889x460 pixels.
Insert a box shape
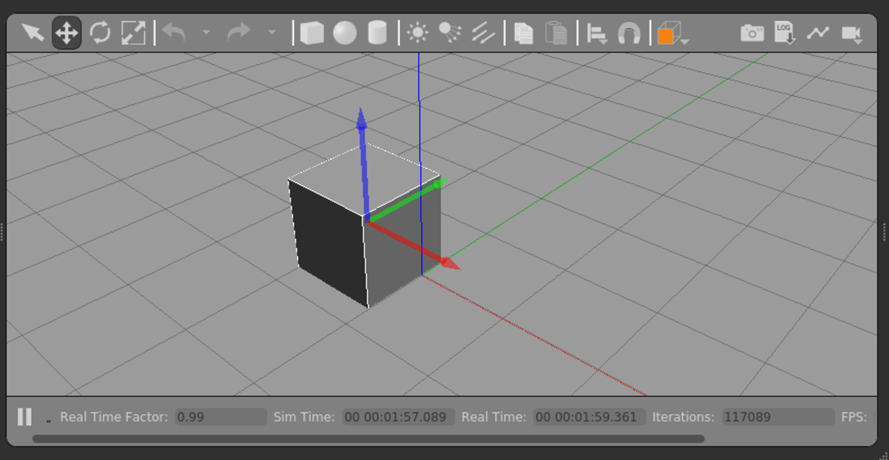pos(312,33)
